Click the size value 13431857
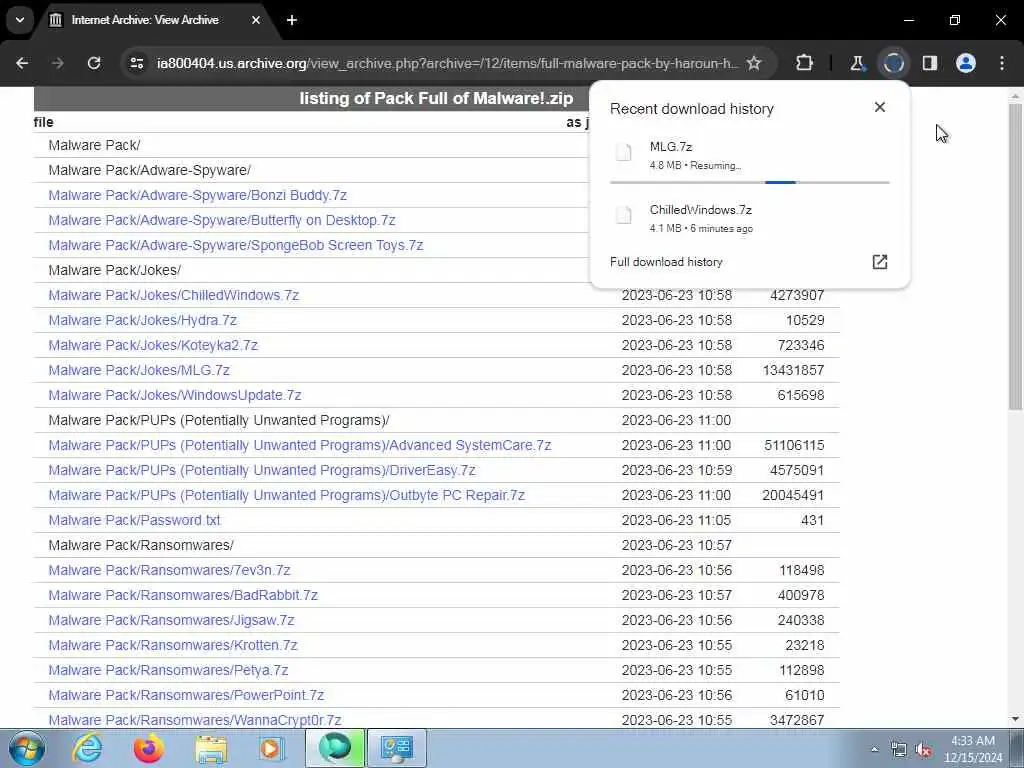The height and width of the screenshot is (768, 1024). [x=793, y=370]
